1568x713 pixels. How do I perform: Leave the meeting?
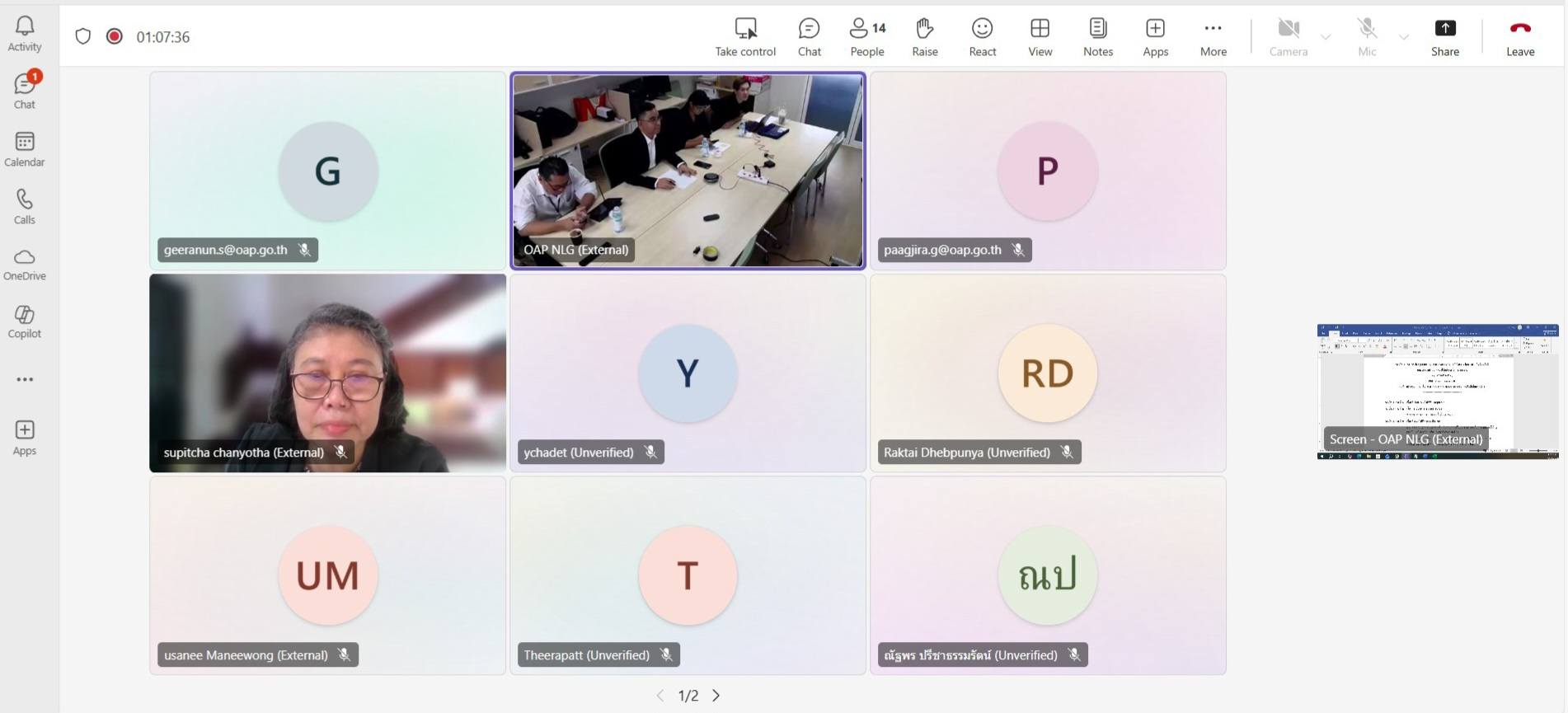point(1519,37)
